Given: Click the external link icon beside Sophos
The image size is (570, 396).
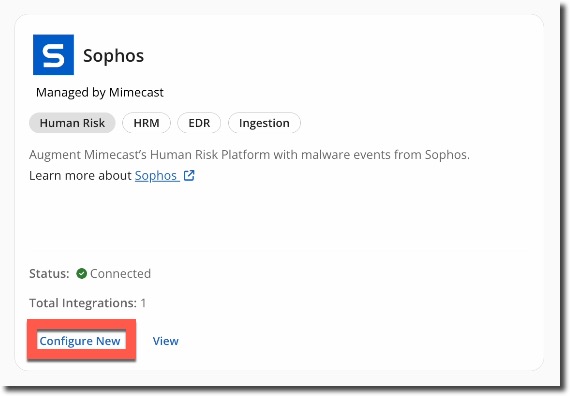Looking at the screenshot, I should pyautogui.click(x=189, y=176).
